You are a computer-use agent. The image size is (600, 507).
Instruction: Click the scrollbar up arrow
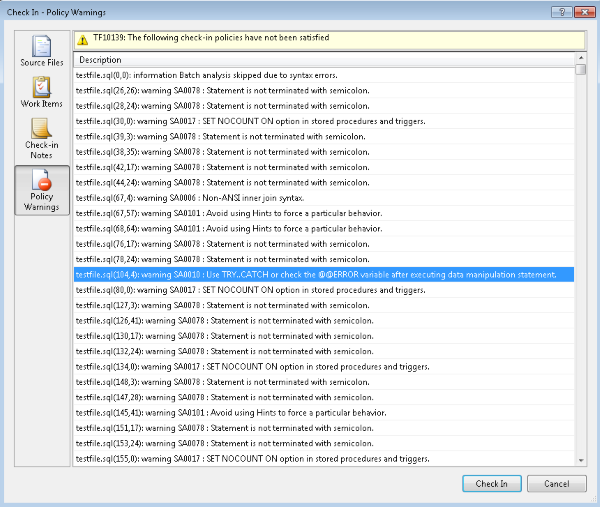pos(581,57)
